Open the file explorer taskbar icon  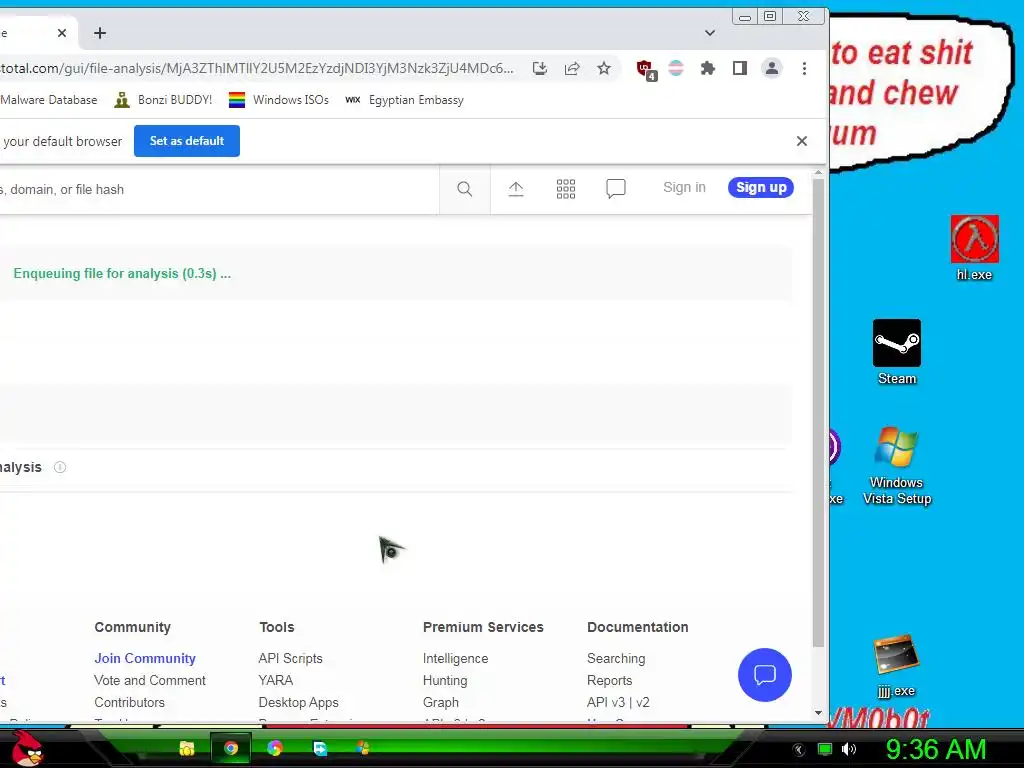[x=187, y=748]
